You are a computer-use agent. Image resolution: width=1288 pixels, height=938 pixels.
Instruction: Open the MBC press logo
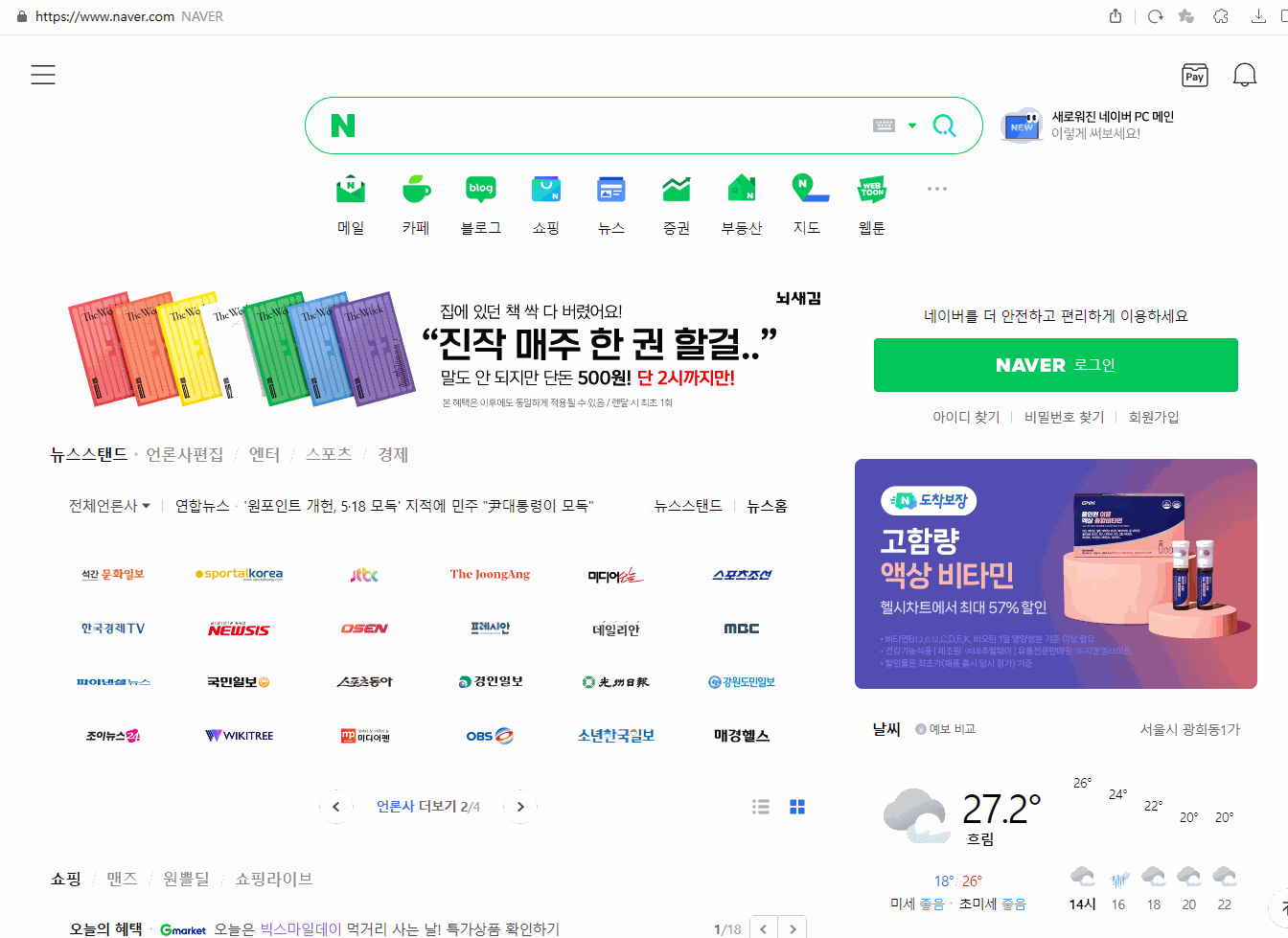742,629
